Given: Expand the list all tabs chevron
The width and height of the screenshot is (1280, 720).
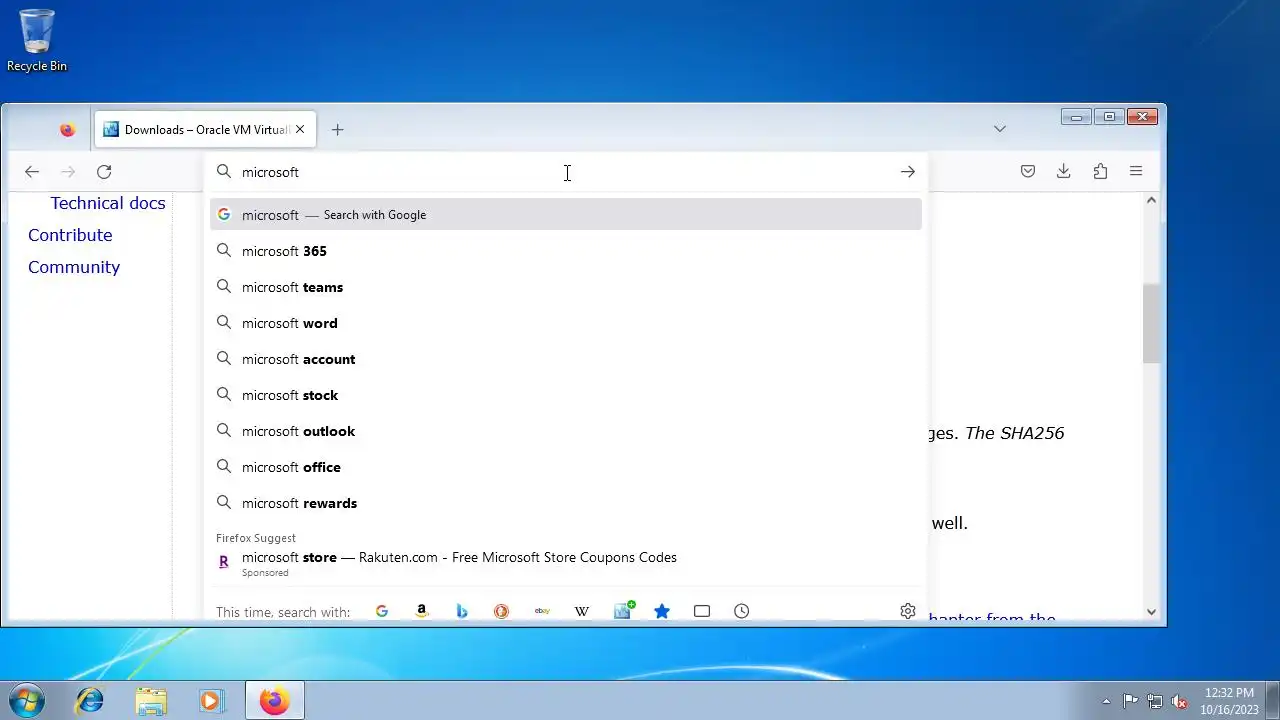Looking at the screenshot, I should click(x=1000, y=129).
